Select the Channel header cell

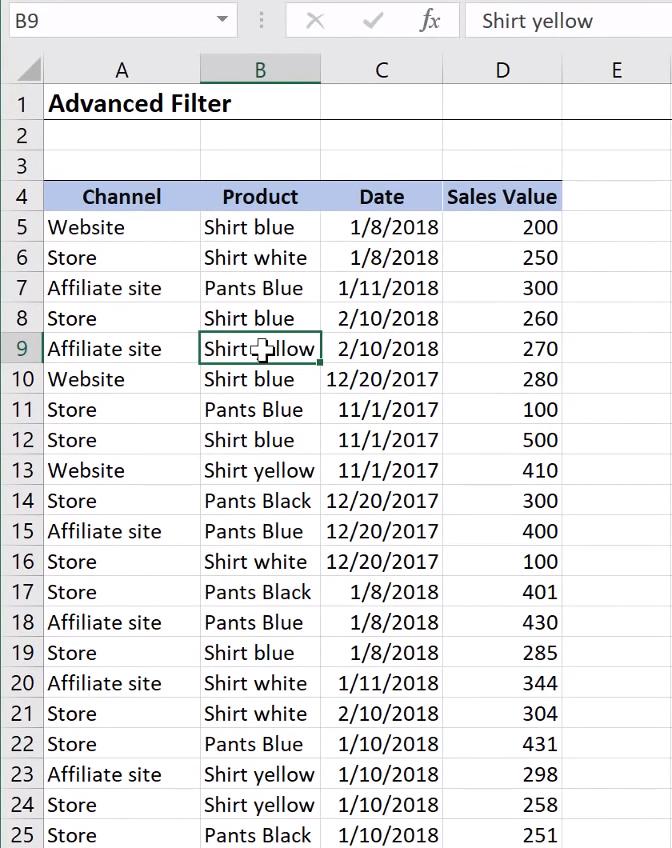click(122, 197)
